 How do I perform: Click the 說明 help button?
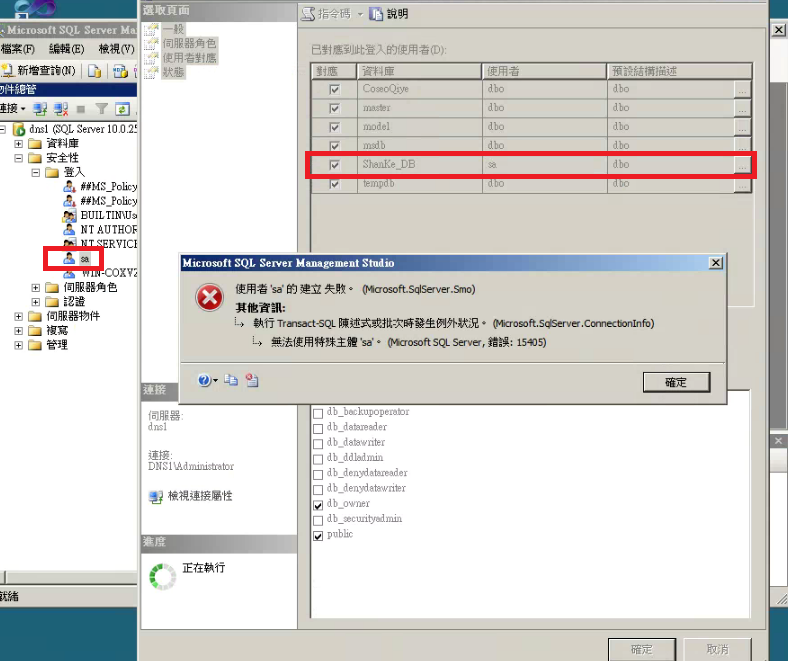coord(389,14)
